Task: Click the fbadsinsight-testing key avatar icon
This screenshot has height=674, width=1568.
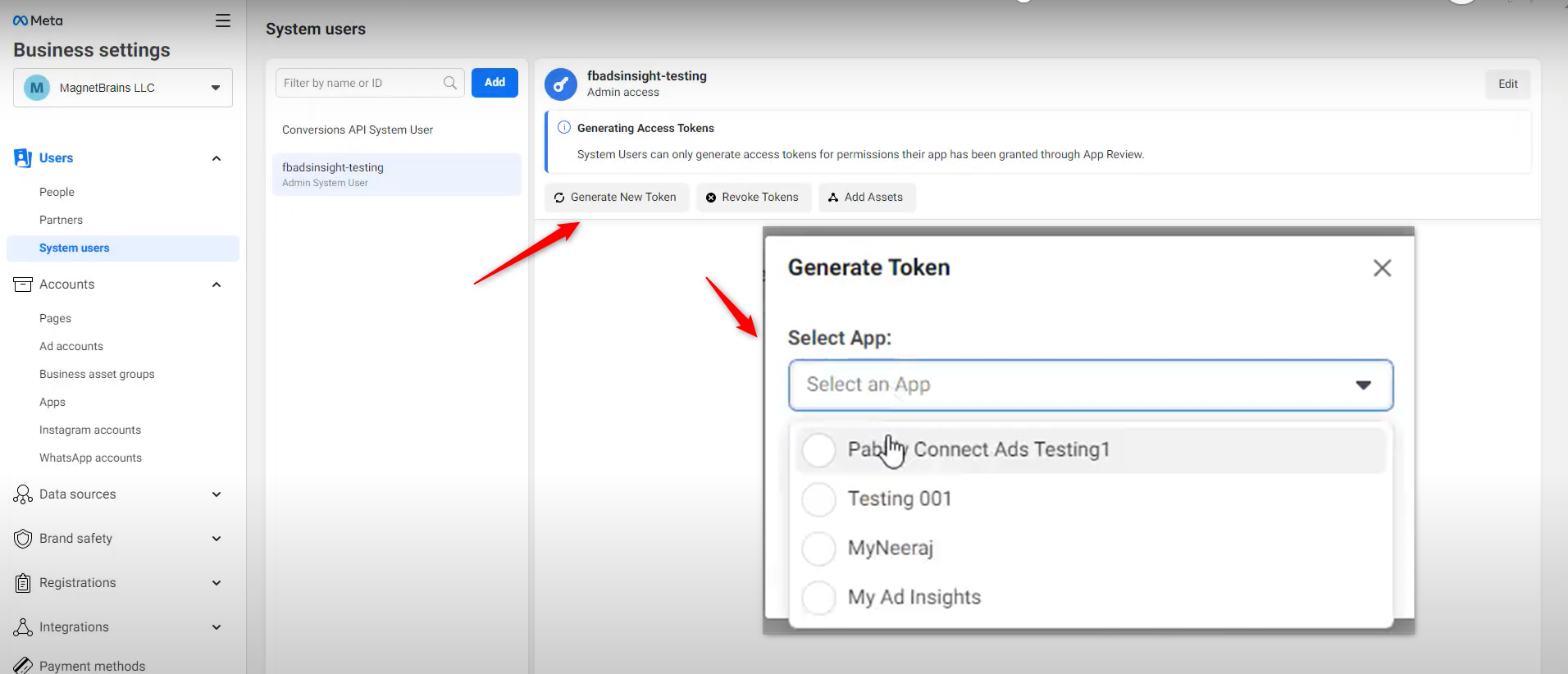Action: click(561, 84)
